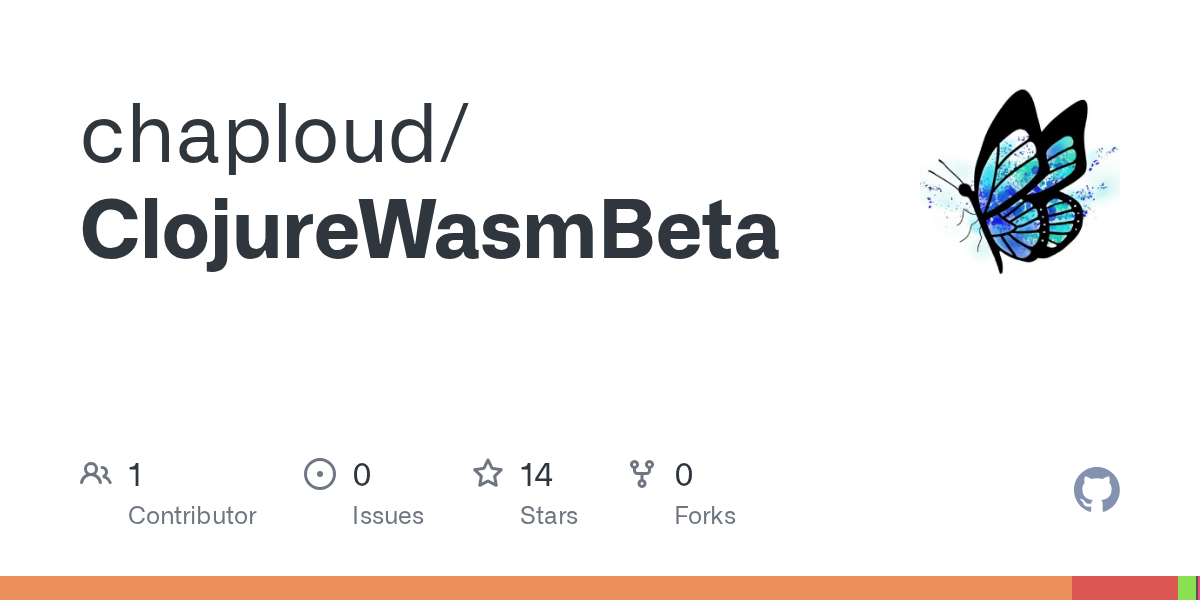Click the forks count 0

point(684,474)
